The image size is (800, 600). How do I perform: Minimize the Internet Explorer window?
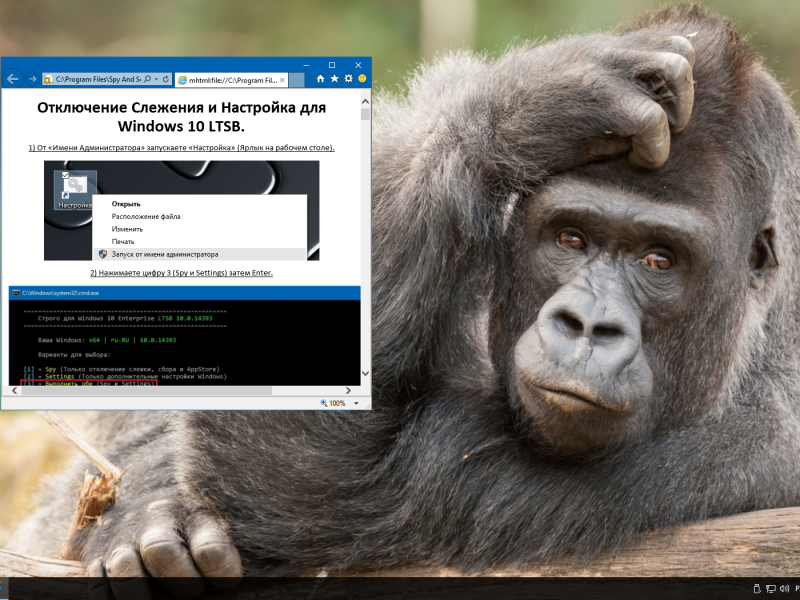coord(306,65)
